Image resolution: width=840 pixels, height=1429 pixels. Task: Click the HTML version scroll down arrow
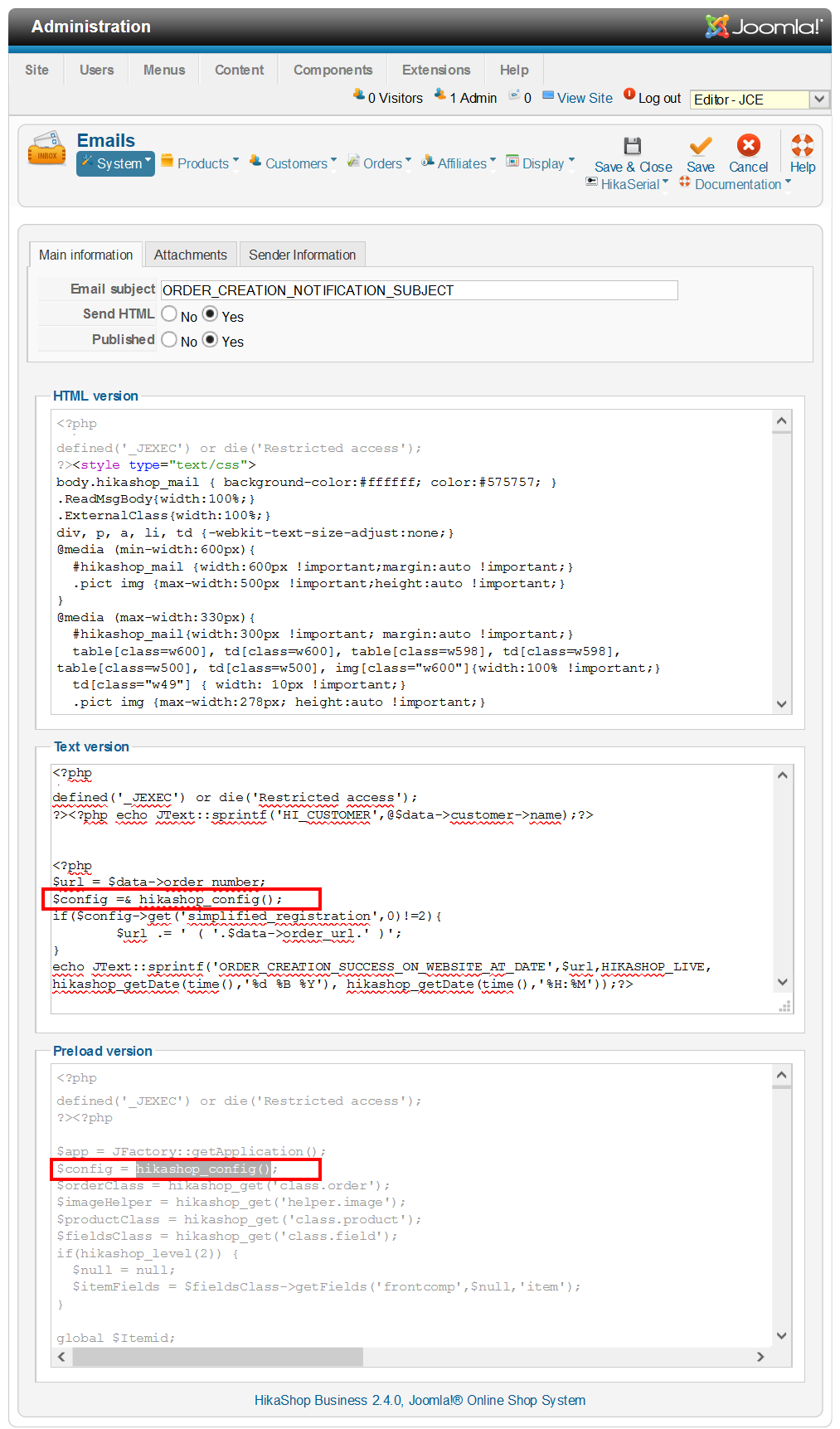(781, 703)
